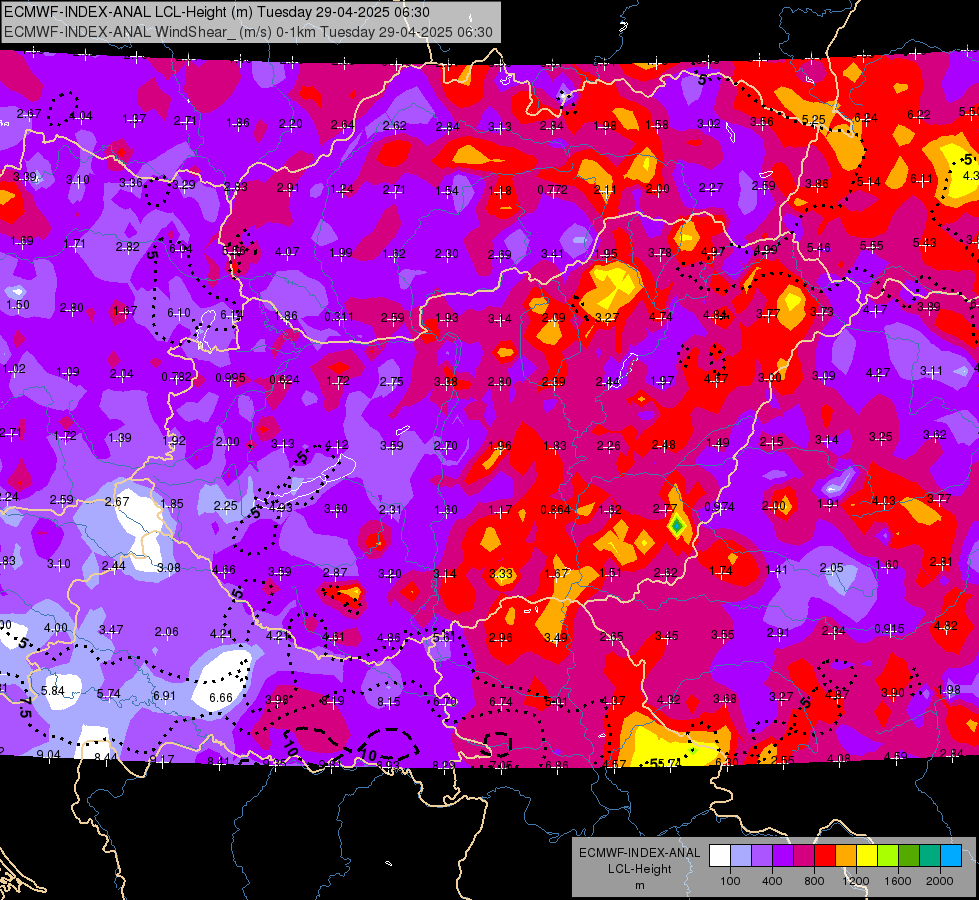Screen dimensions: 979x900
Task: Click the wind shear value 6.91
Action: pos(164,695)
